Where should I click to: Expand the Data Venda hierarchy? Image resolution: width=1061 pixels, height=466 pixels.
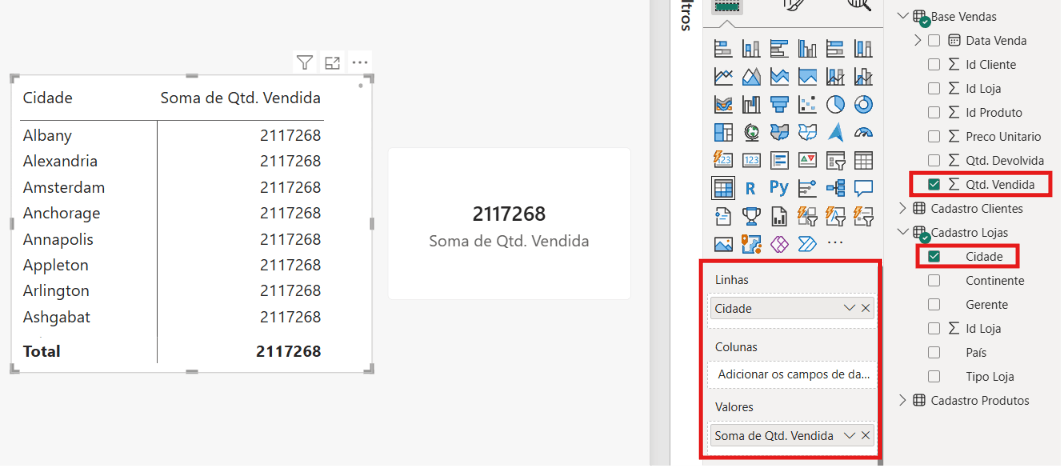[x=918, y=41]
